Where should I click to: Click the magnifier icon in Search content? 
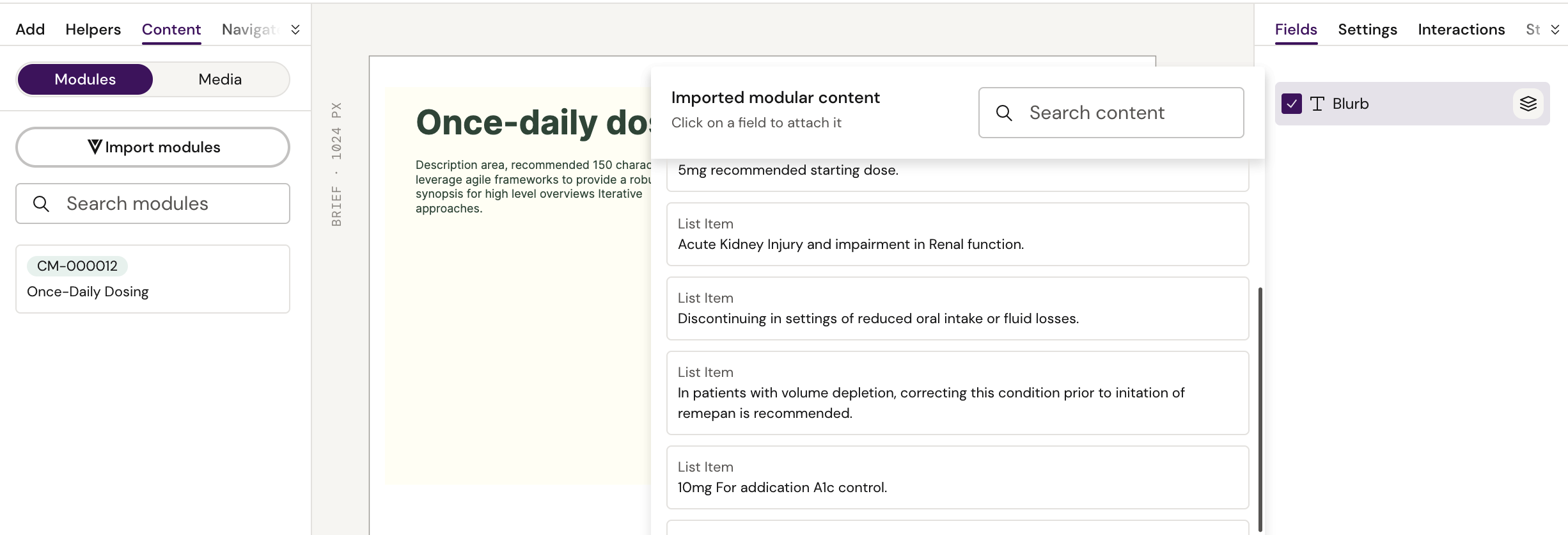pyautogui.click(x=1004, y=113)
